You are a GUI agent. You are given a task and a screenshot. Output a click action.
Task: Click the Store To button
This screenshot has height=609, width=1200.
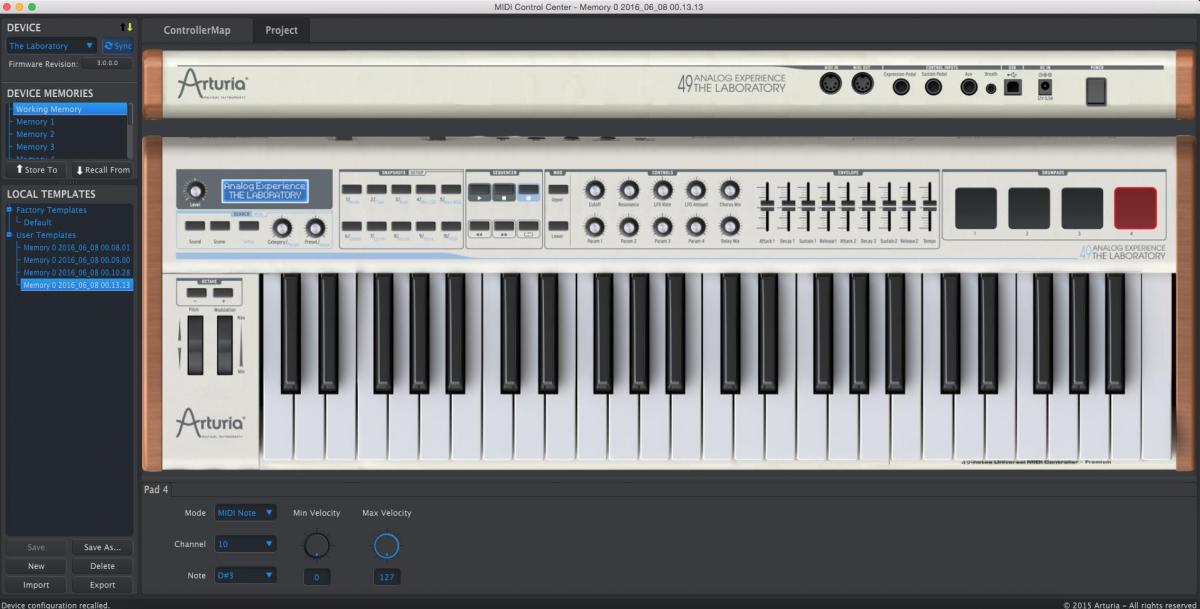[37, 170]
